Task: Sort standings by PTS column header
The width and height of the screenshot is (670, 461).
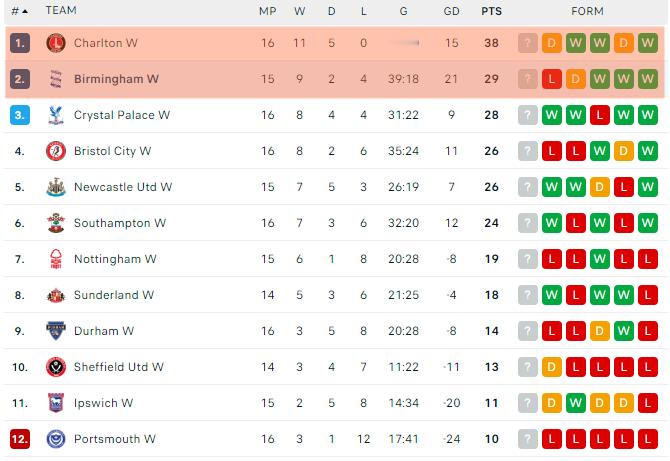Action: [x=491, y=11]
